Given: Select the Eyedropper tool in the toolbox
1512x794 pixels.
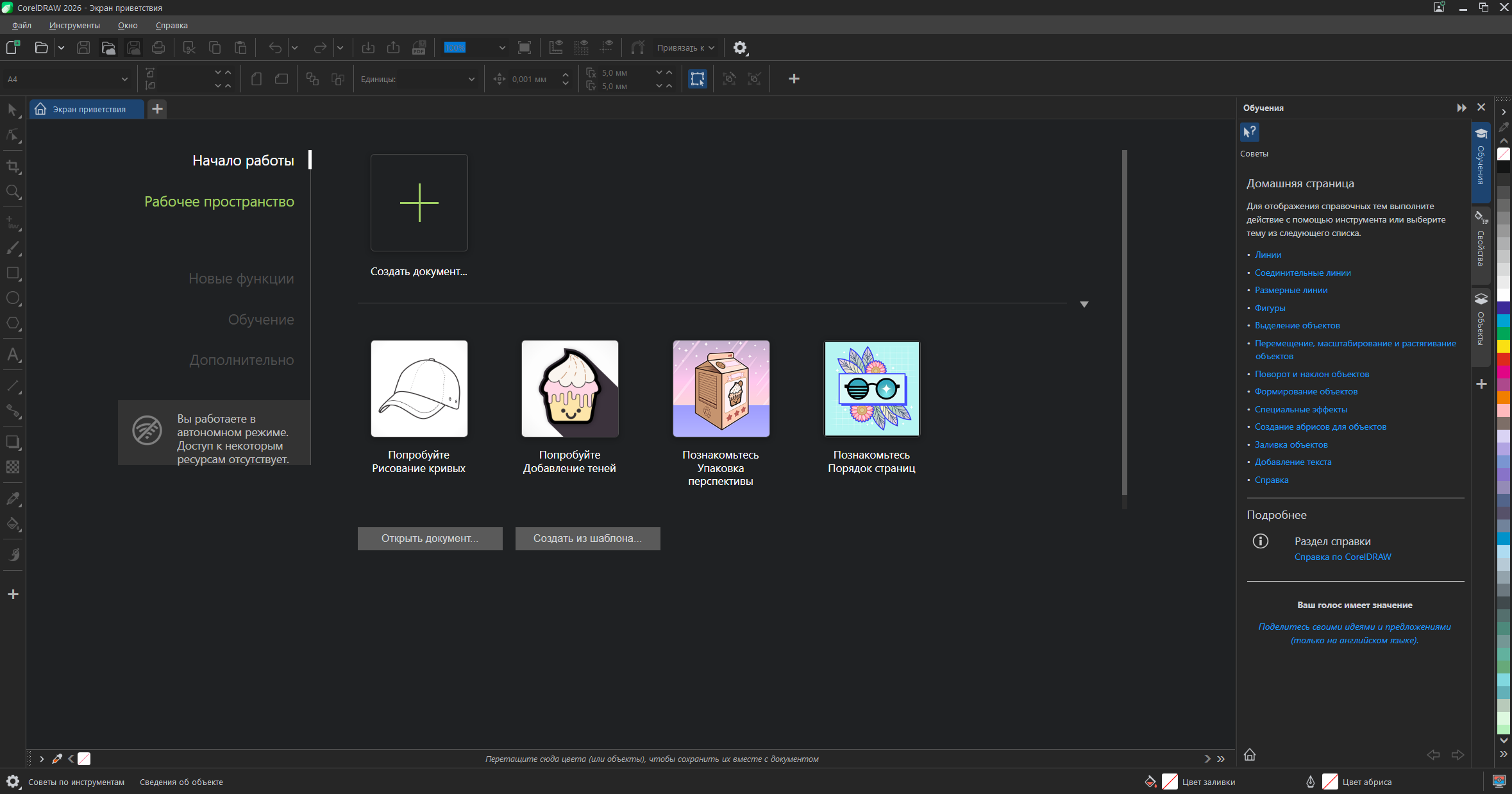Looking at the screenshot, I should [13, 499].
